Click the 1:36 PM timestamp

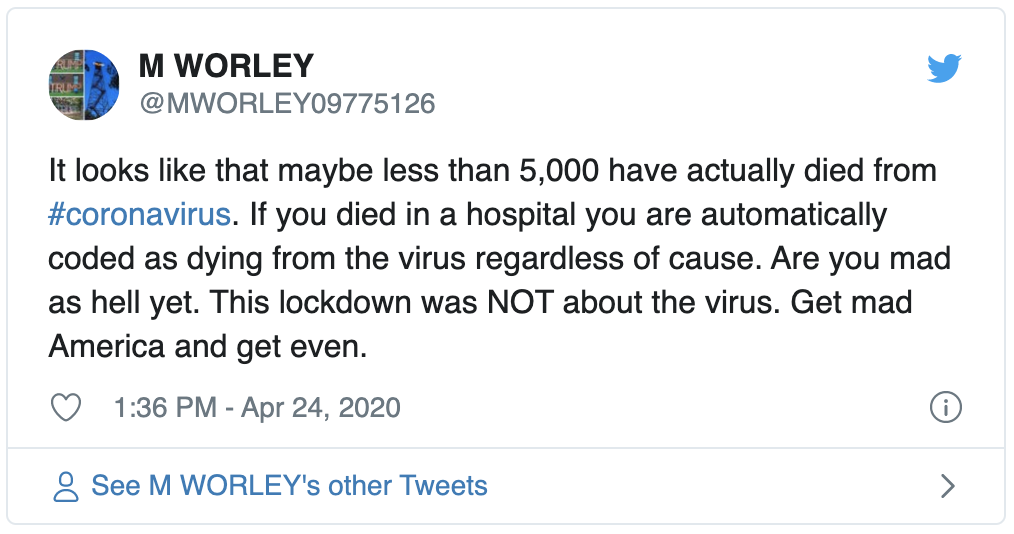click(165, 407)
